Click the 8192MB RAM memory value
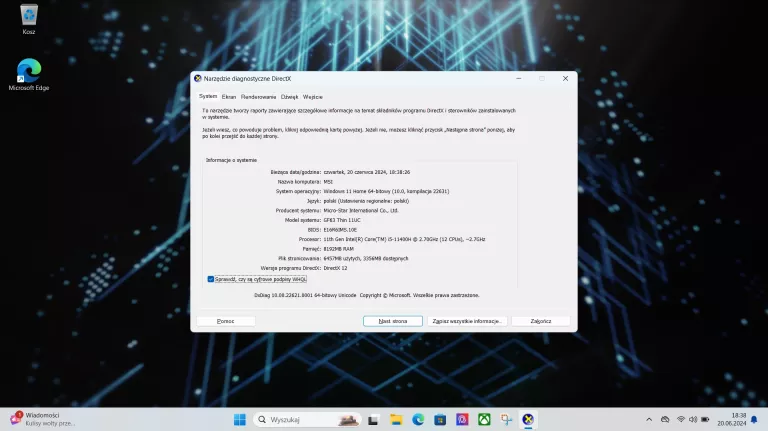This screenshot has width=768, height=431. click(x=338, y=249)
